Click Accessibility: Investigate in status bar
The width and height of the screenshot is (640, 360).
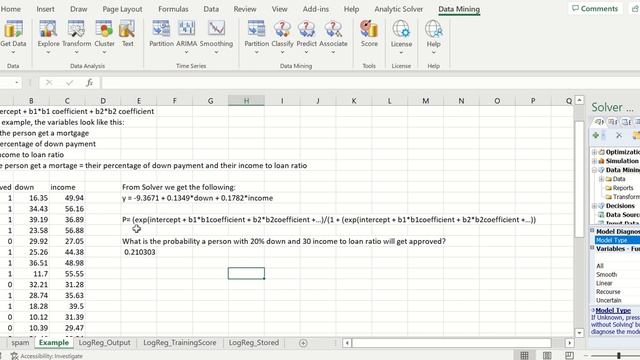(x=47, y=356)
